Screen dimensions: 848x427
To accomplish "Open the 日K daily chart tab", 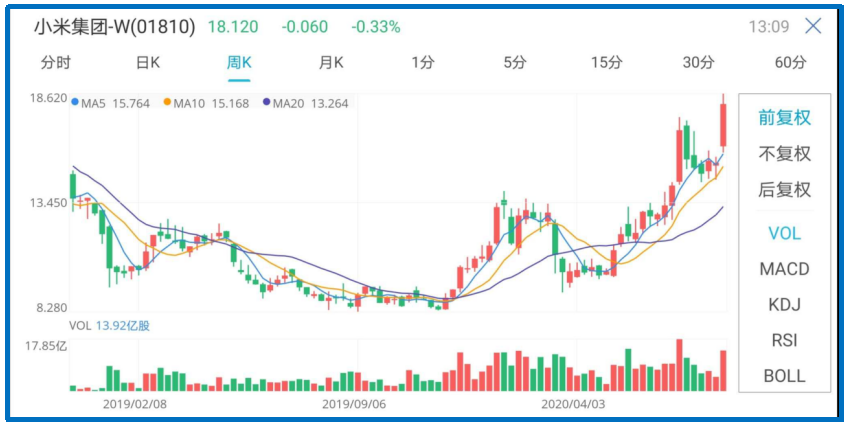I will coord(148,62).
